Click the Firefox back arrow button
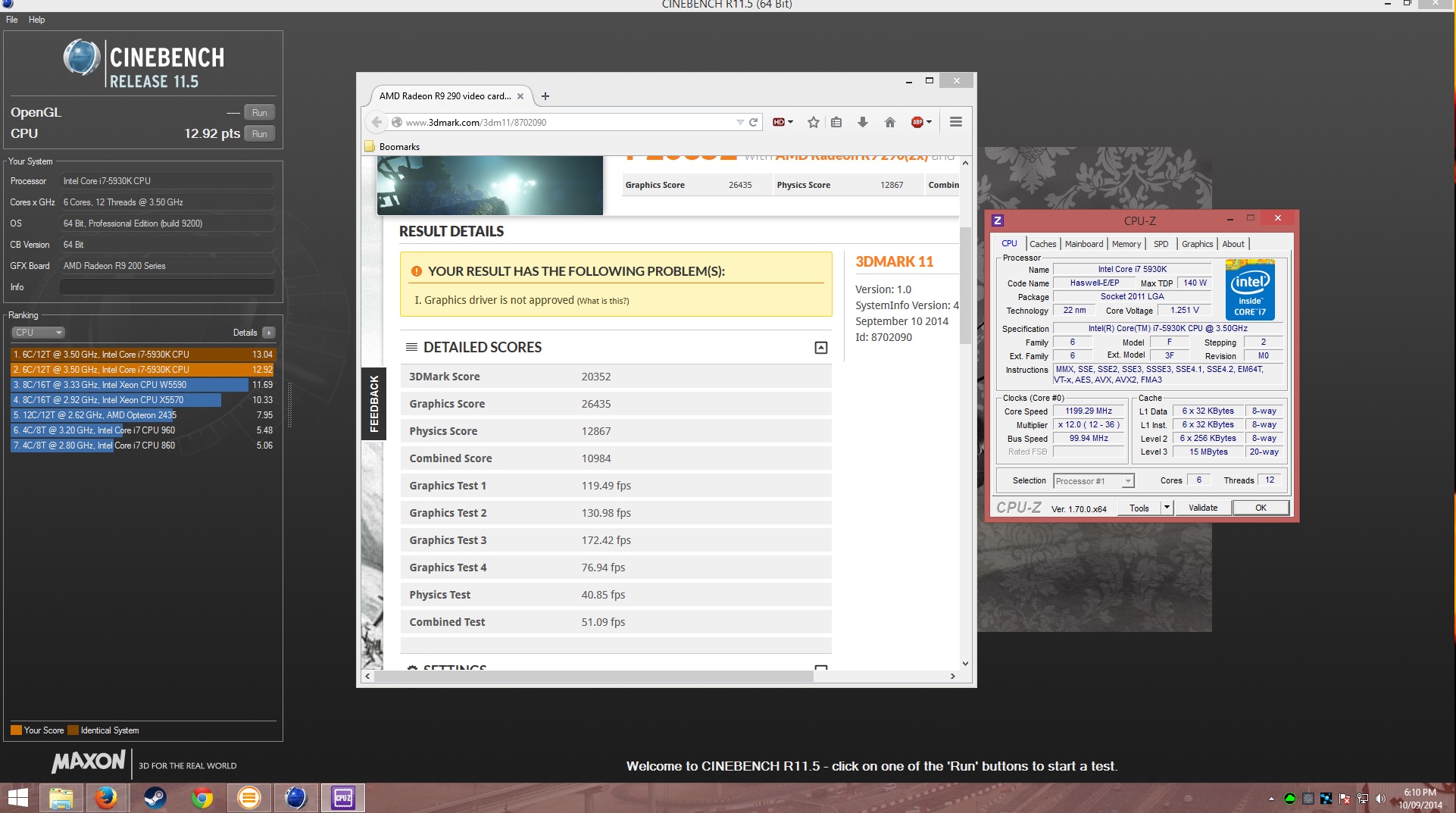 click(376, 122)
